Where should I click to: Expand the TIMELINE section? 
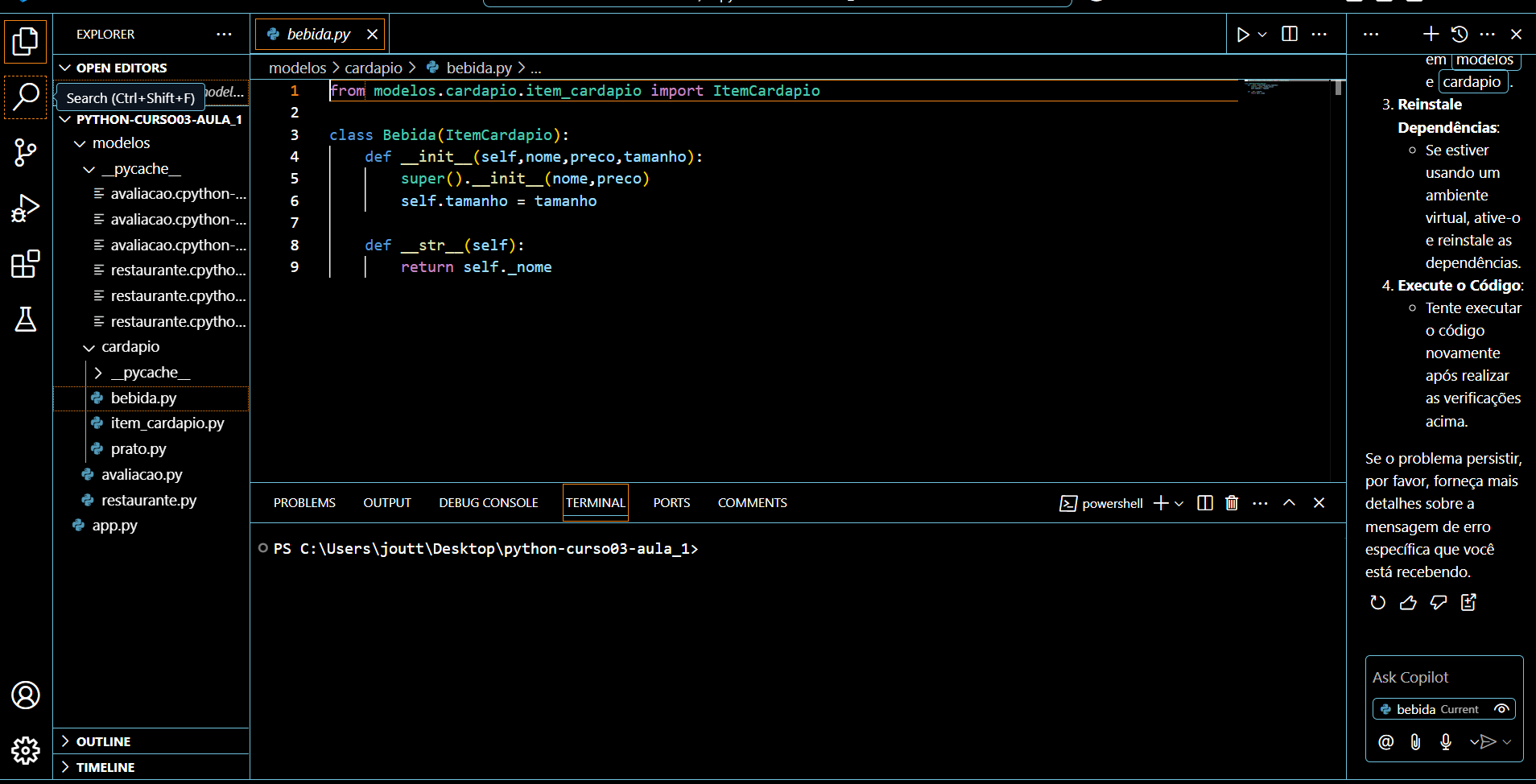151,767
